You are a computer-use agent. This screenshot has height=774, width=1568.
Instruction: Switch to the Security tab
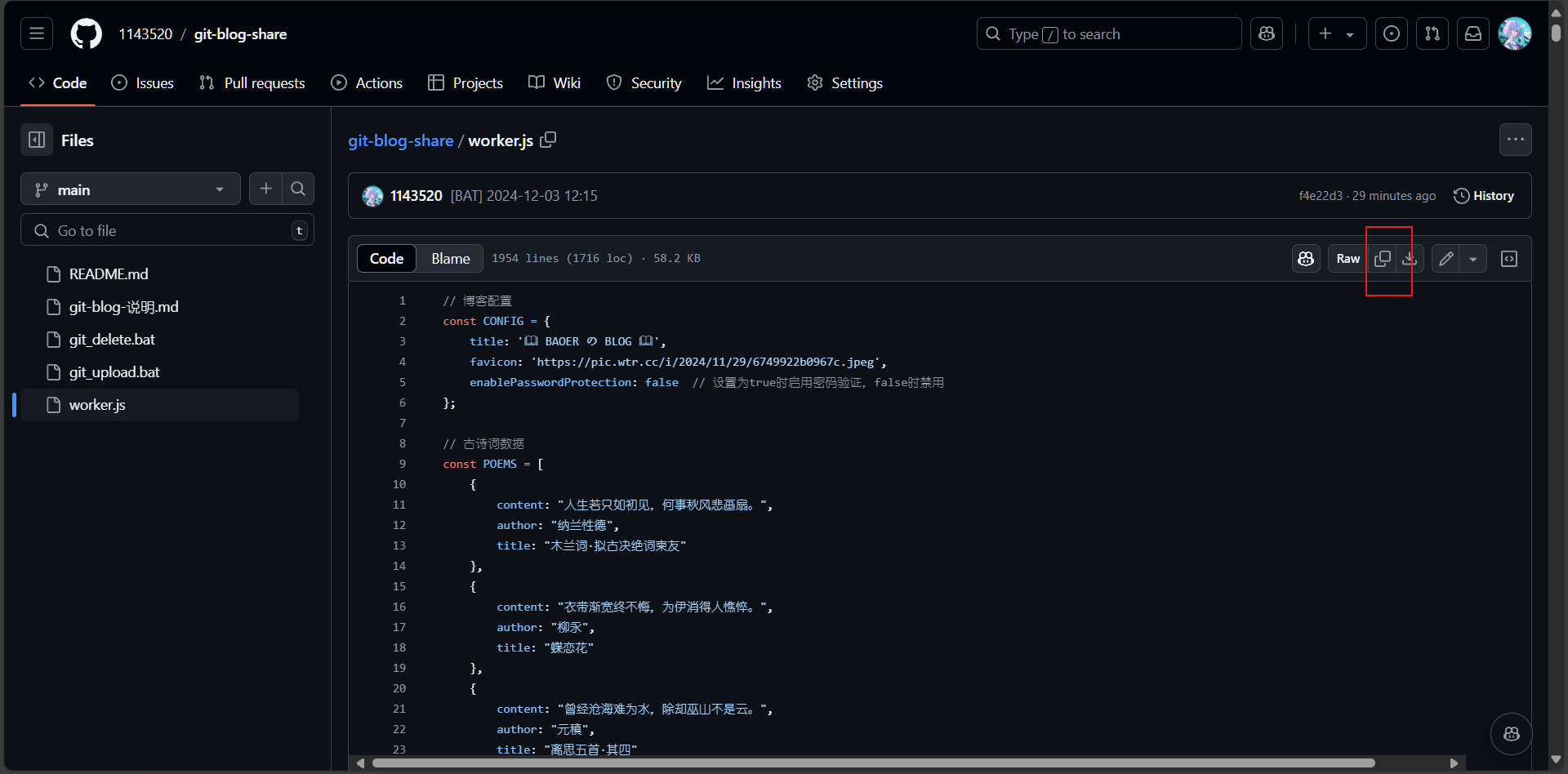pyautogui.click(x=644, y=83)
